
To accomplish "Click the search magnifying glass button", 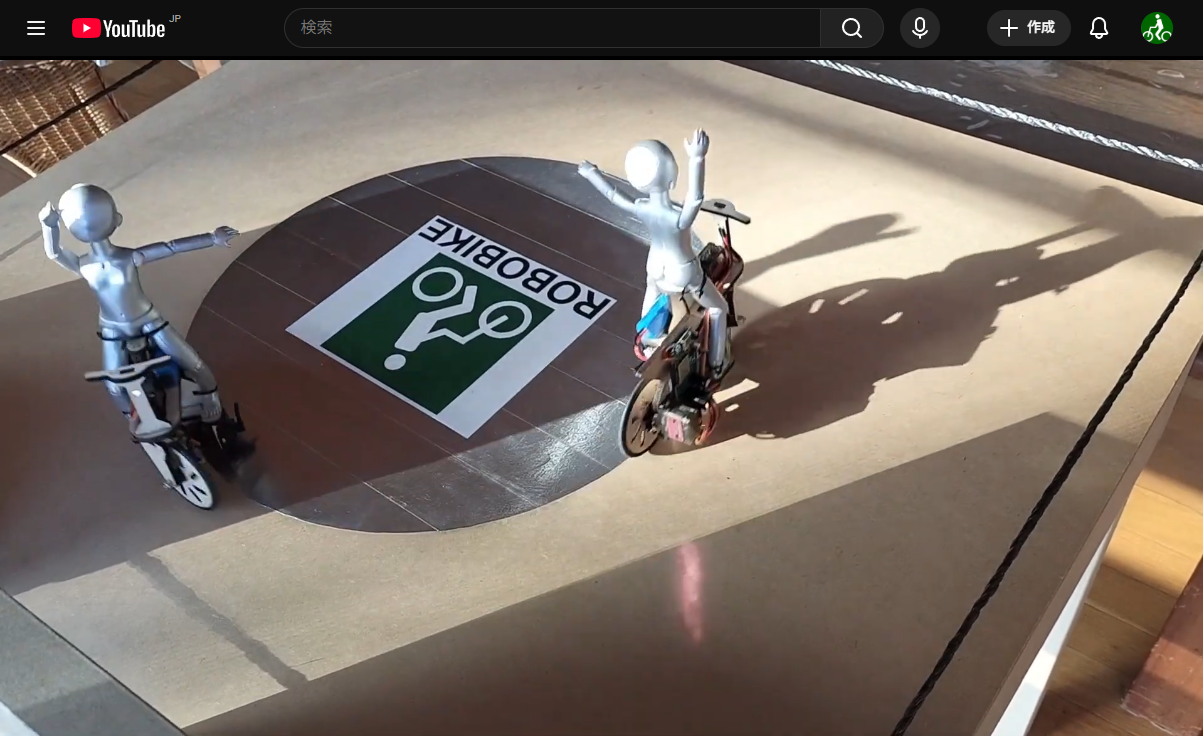I will pyautogui.click(x=851, y=28).
